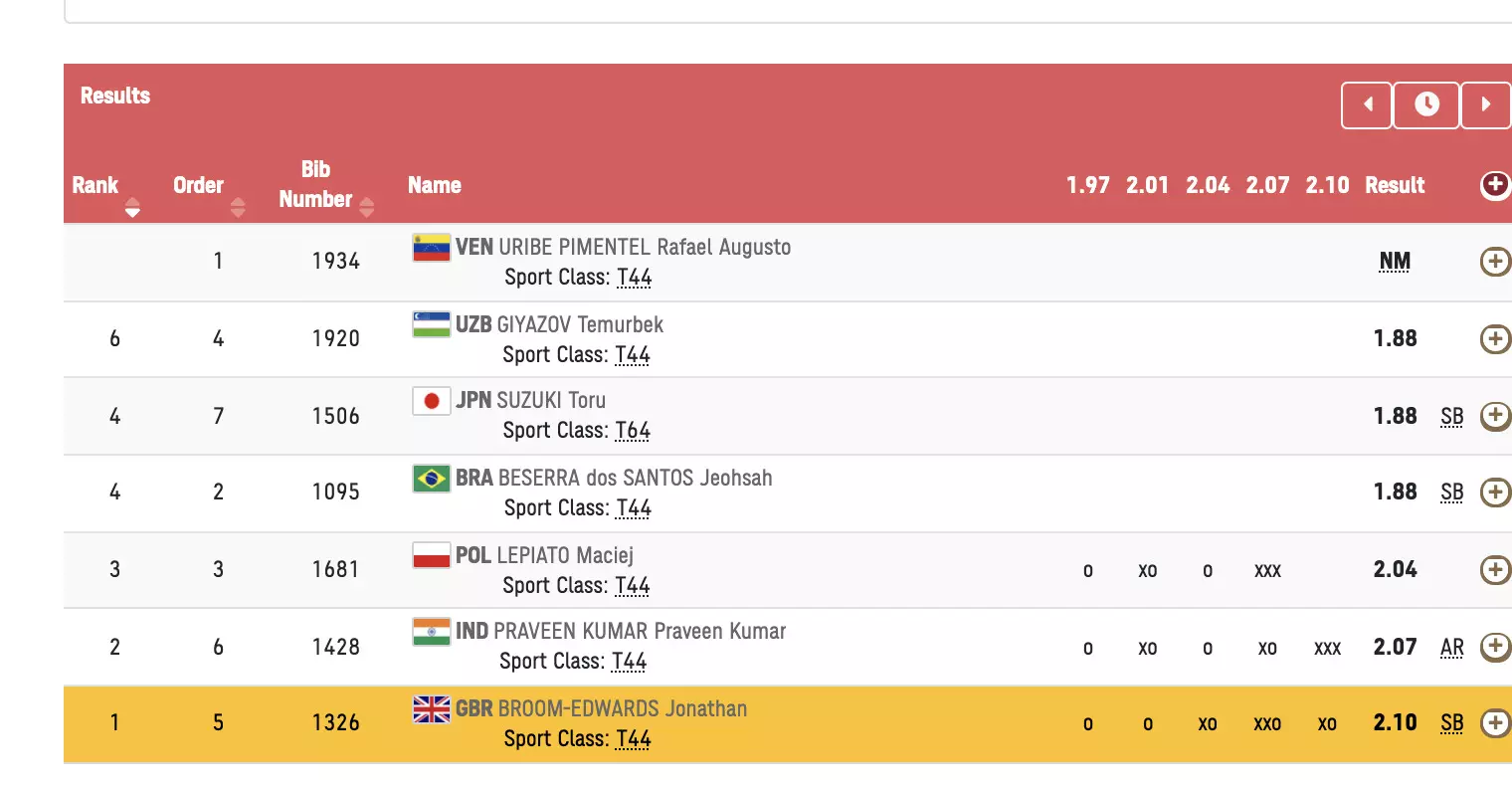
Task: Expand all rows with header plus icon
Action: (1495, 185)
